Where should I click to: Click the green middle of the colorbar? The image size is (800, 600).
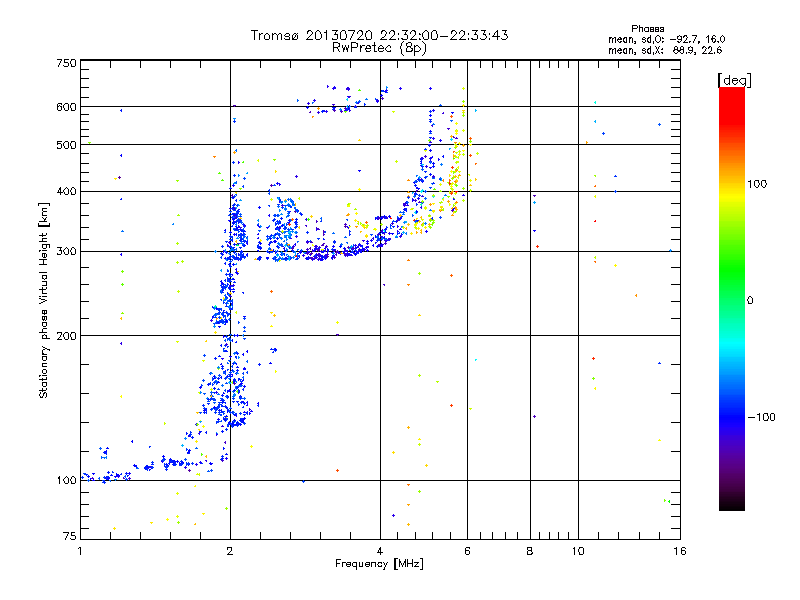coord(732,270)
